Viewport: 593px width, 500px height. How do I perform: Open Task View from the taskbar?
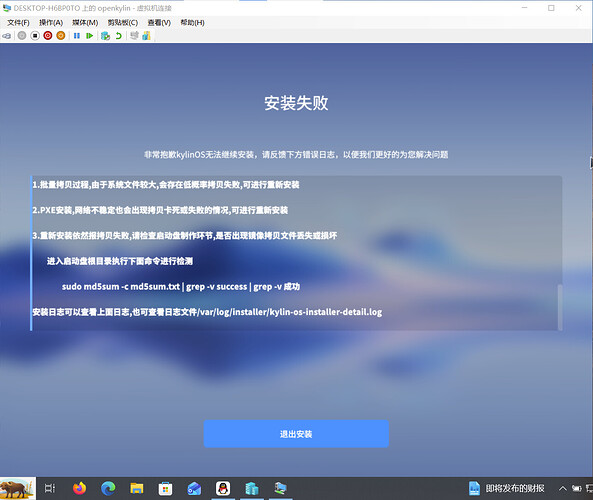pos(50,488)
